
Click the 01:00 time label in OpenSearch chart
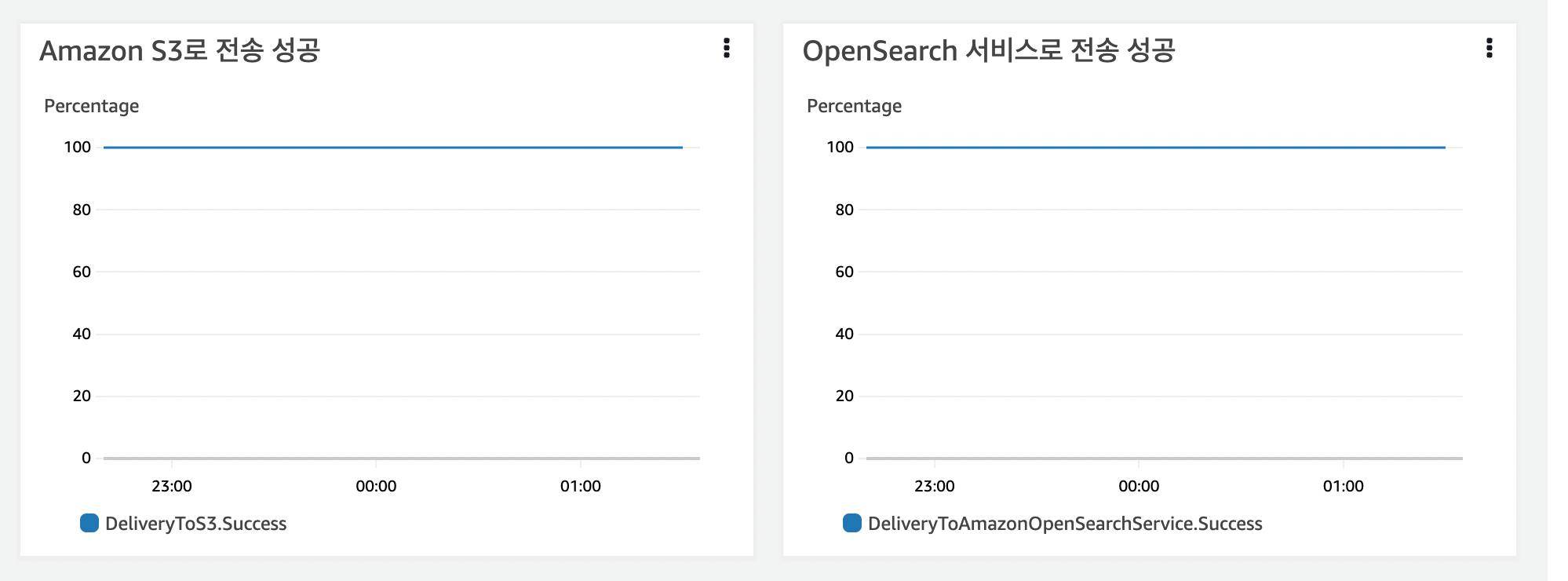point(1344,486)
